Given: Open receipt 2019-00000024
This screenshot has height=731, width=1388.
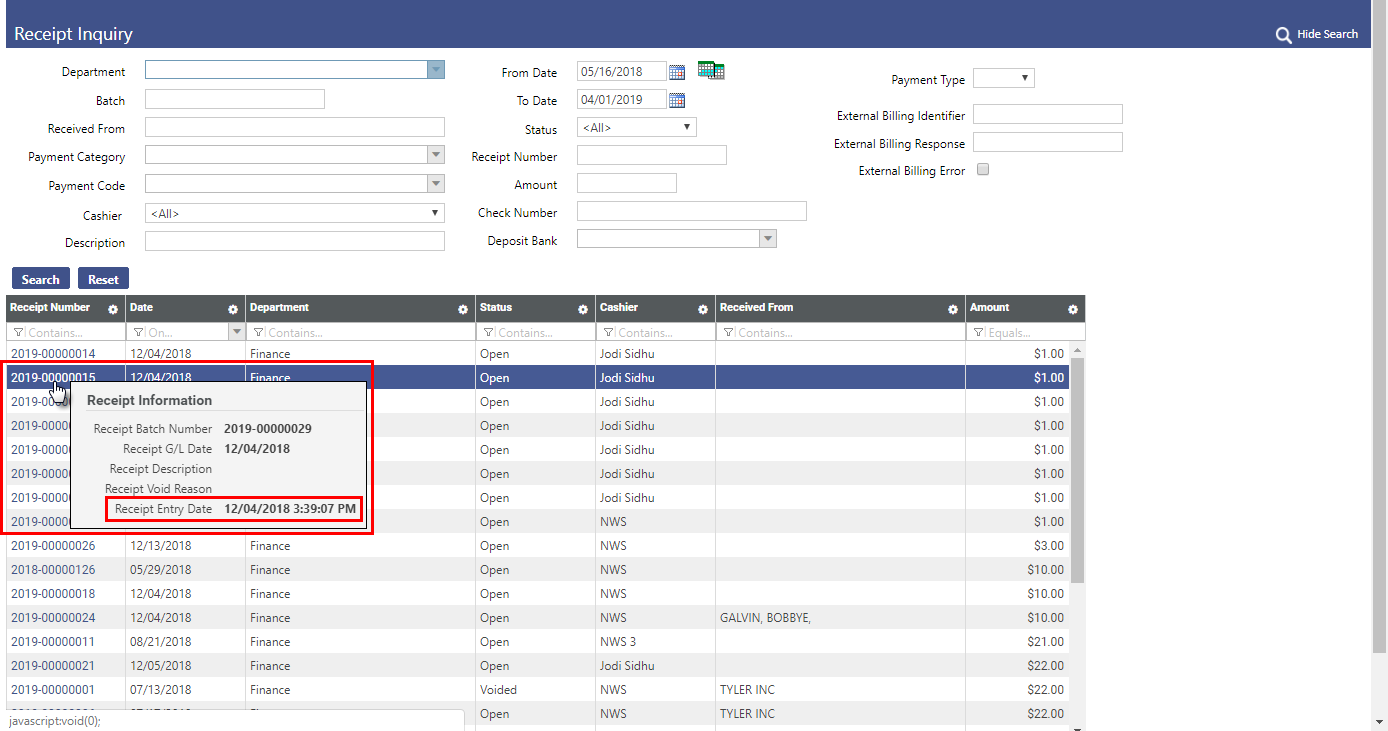Looking at the screenshot, I should tap(53, 618).
